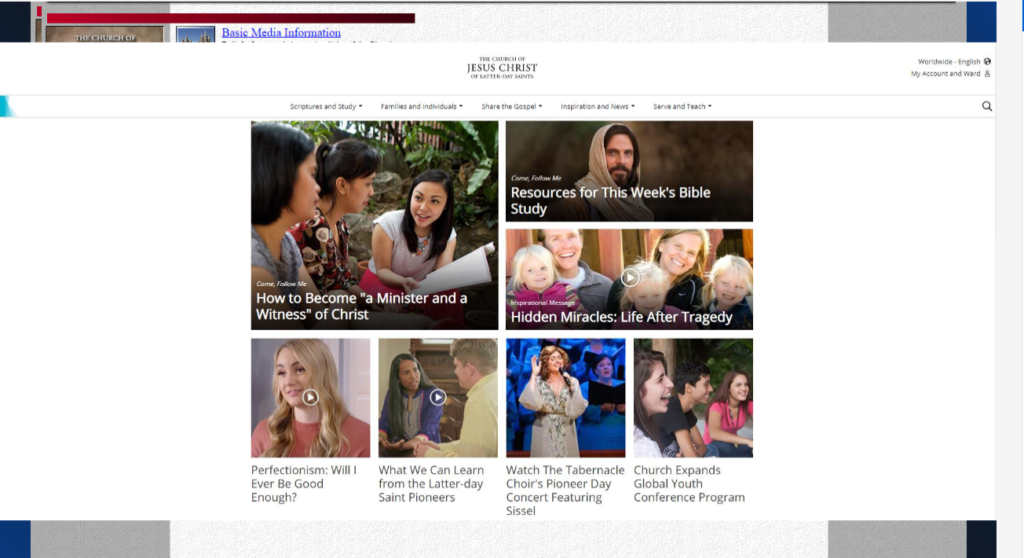1024x558 pixels.
Task: Play the Latter-day Saint Pioneers video
Action: 437,397
